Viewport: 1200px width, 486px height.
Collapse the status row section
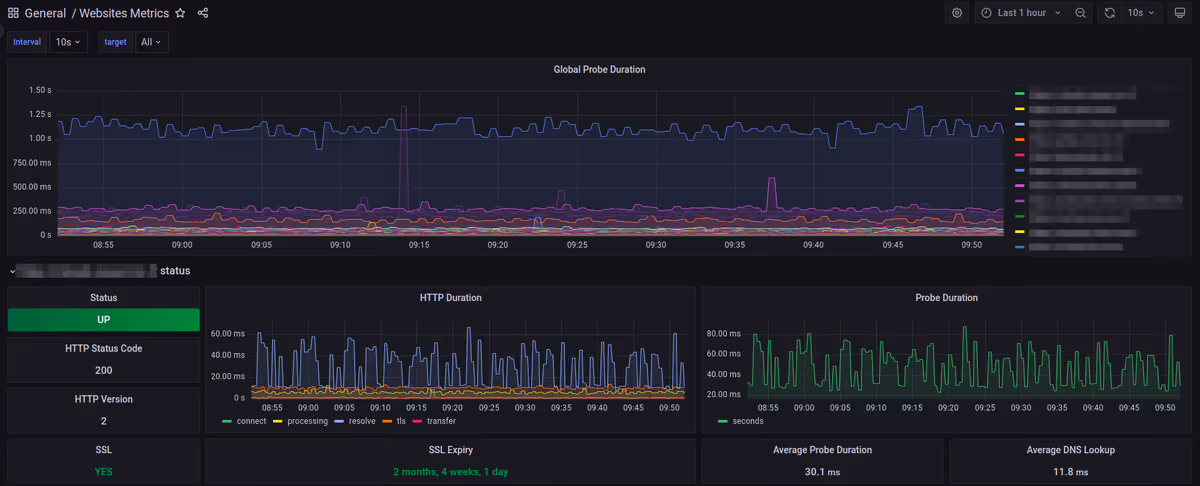tap(12, 271)
